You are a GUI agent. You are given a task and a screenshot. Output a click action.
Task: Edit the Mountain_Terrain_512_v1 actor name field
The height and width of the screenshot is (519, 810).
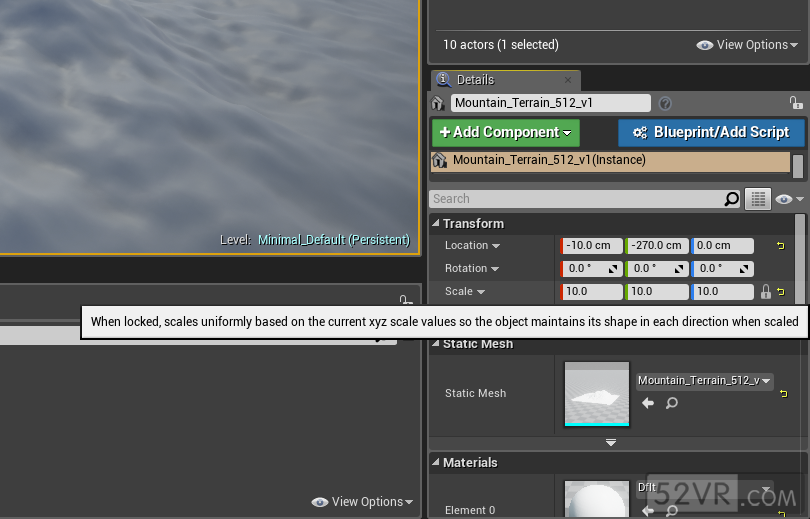551,103
